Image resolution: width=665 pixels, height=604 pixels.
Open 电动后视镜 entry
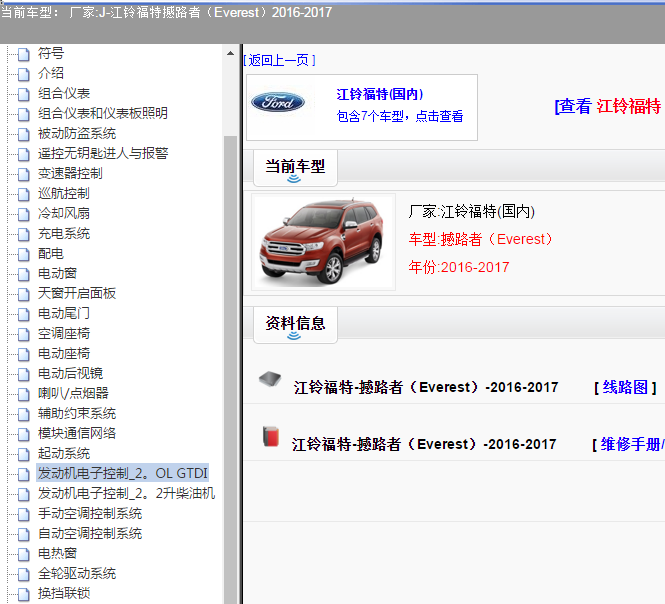coord(70,373)
